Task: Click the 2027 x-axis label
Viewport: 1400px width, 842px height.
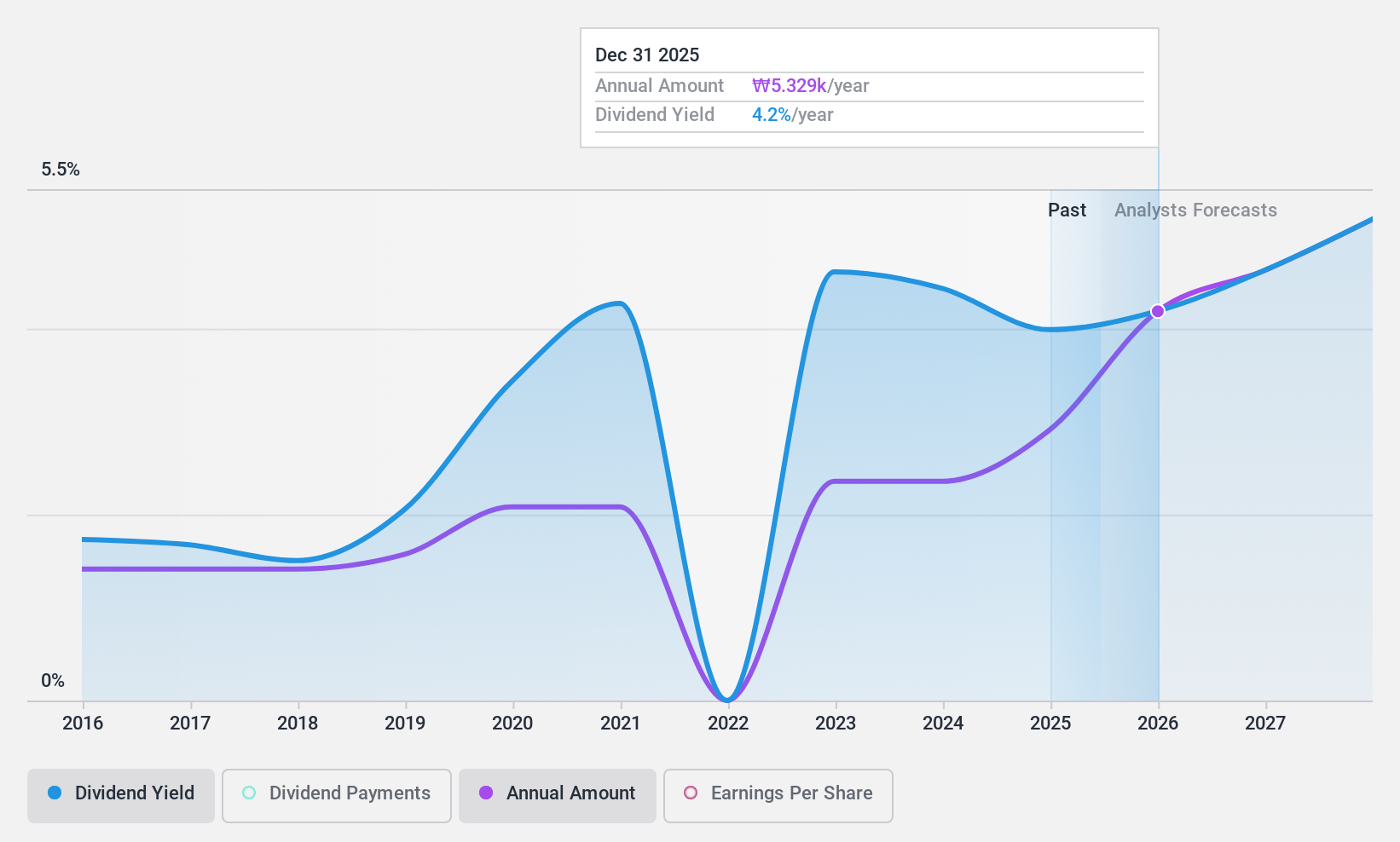Action: click(1265, 724)
